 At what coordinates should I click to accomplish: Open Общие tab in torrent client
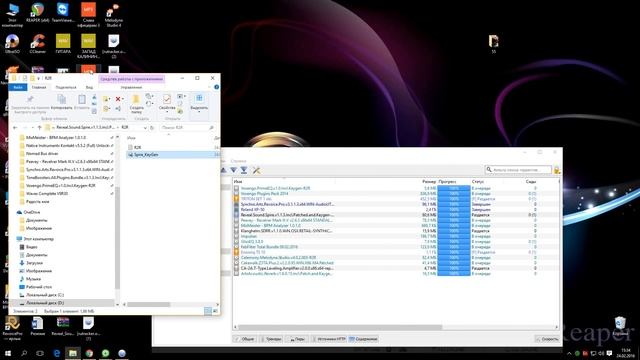click(244, 339)
